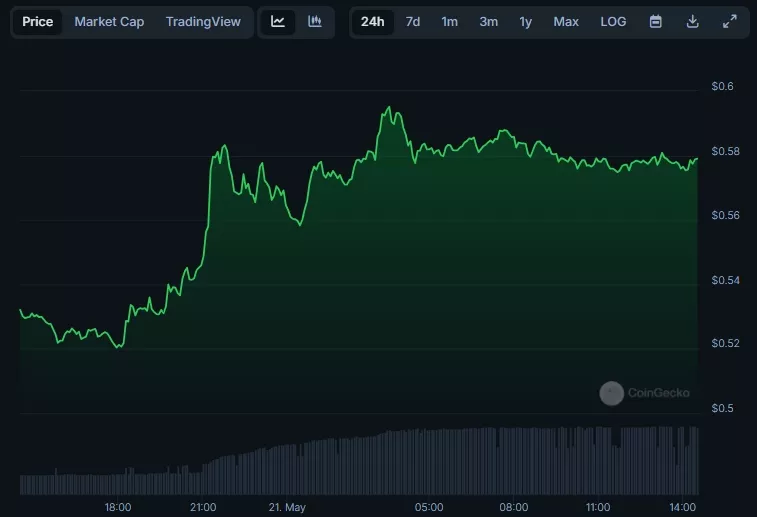Choose the 7d time range
The width and height of the screenshot is (757, 517).
413,22
